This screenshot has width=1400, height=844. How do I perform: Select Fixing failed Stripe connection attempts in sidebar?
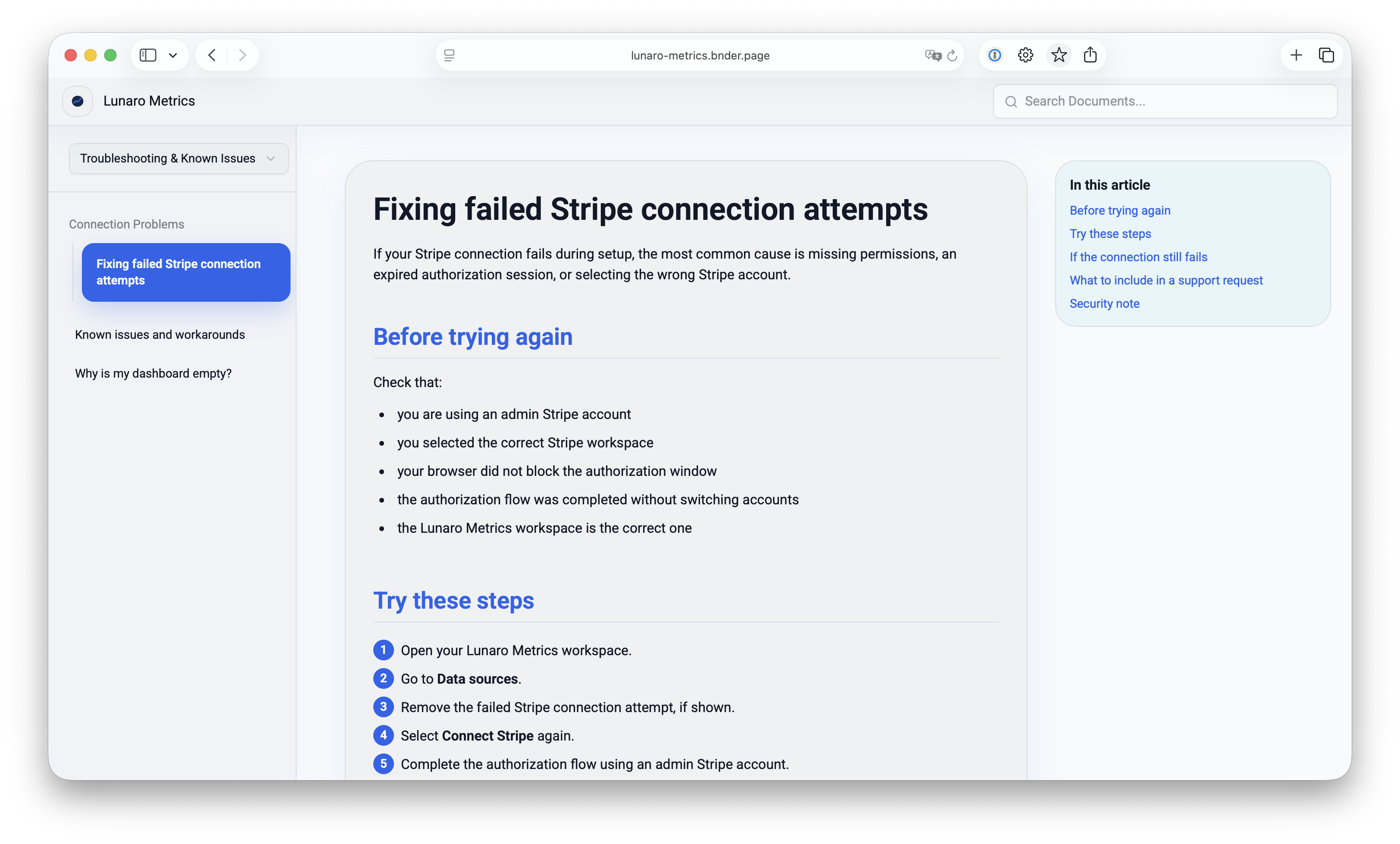click(186, 272)
